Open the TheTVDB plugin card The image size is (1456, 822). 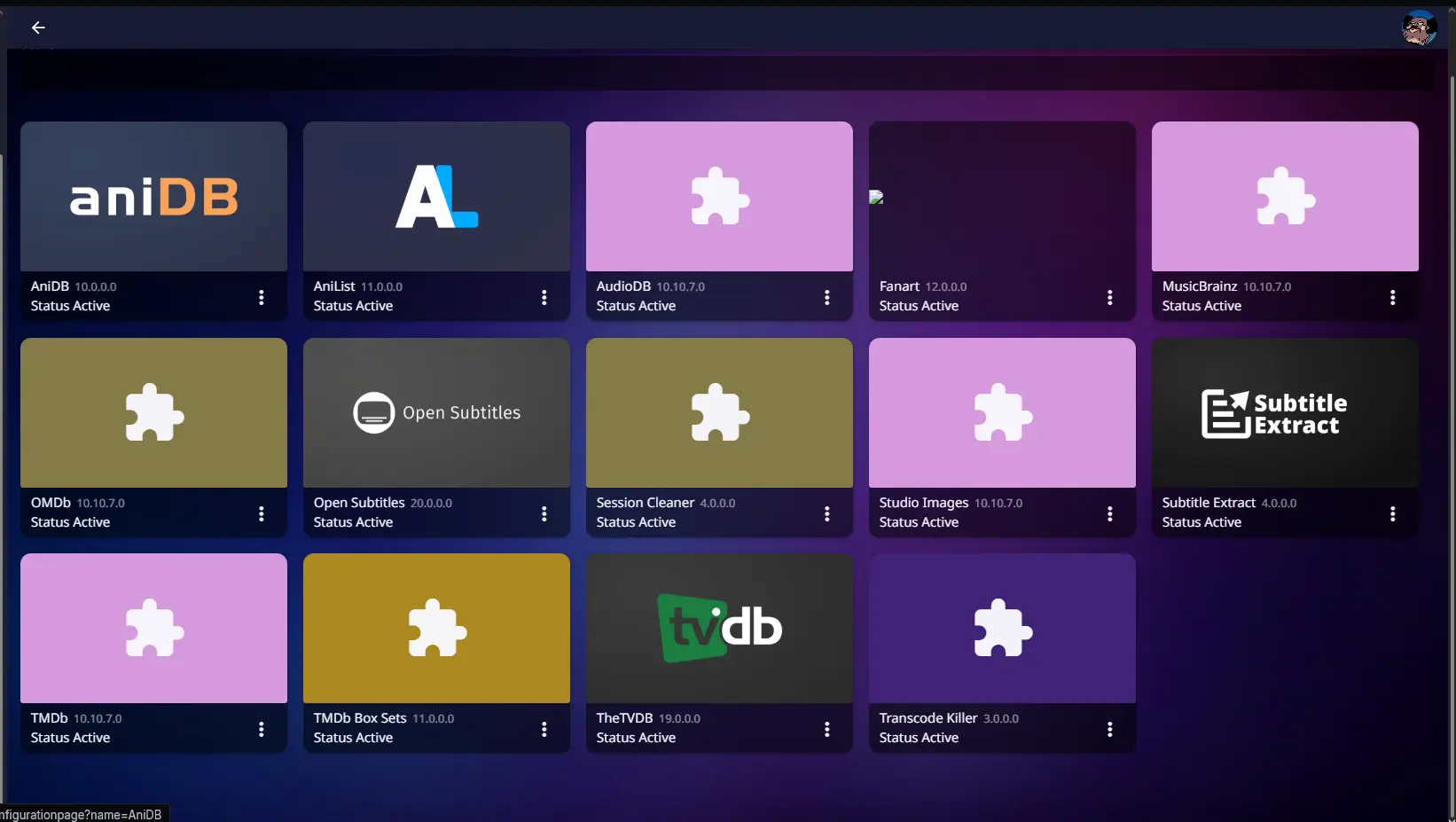pos(718,628)
